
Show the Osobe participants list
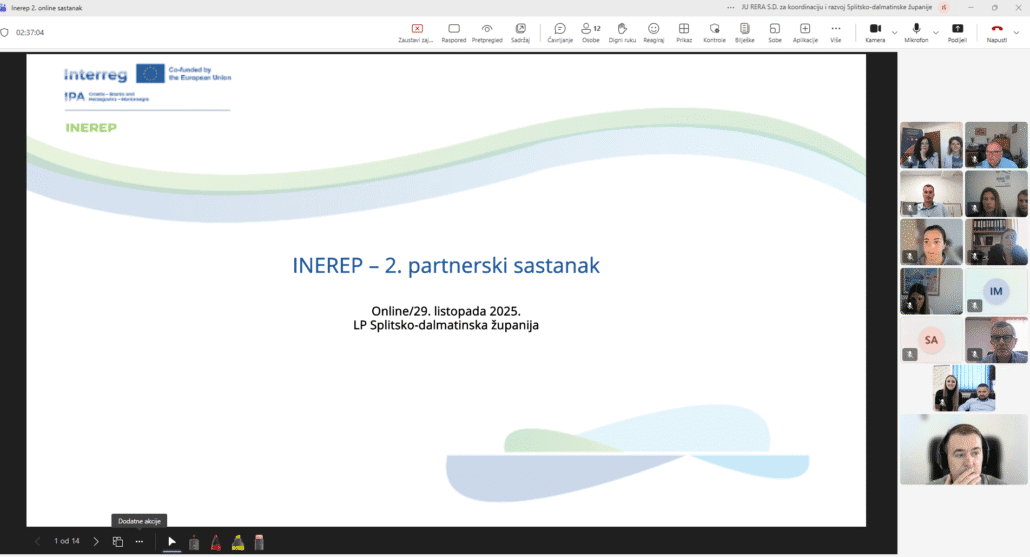(x=590, y=32)
